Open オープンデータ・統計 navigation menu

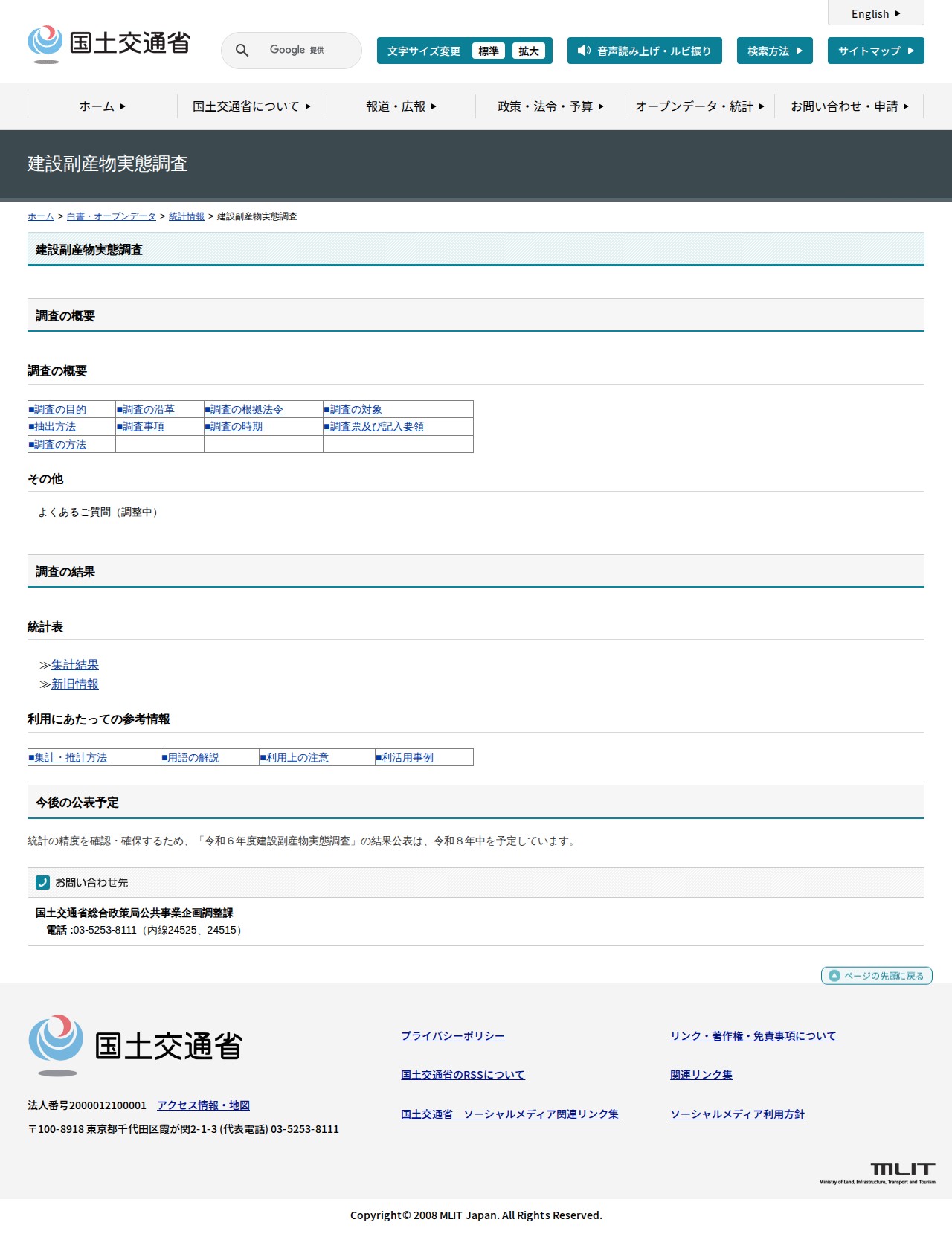pos(700,106)
